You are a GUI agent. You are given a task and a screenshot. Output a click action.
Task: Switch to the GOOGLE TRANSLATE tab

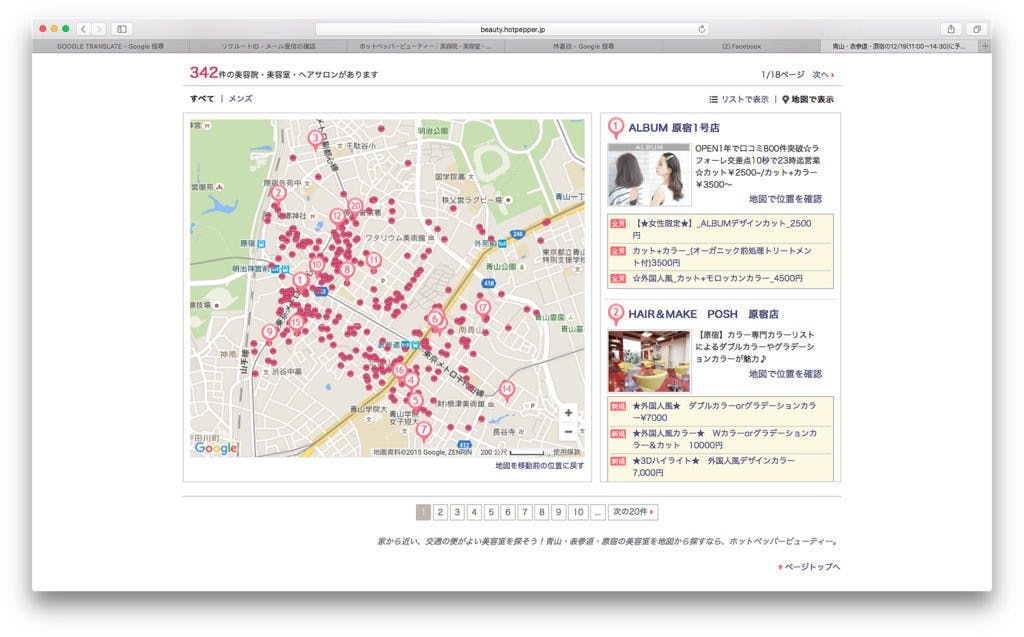coord(110,46)
